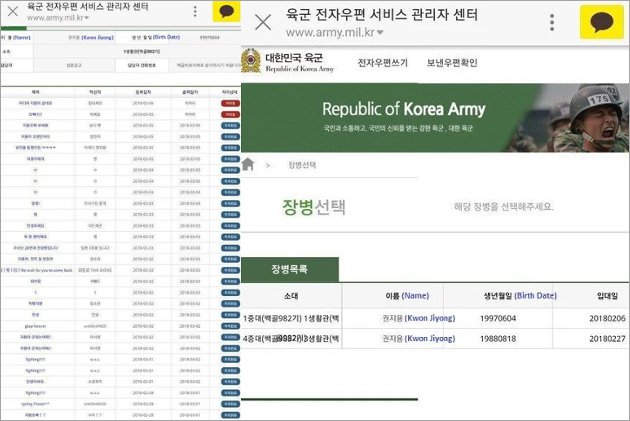Close the left in-app browser with X
Screen dimensions: 630x421
tap(13, 11)
